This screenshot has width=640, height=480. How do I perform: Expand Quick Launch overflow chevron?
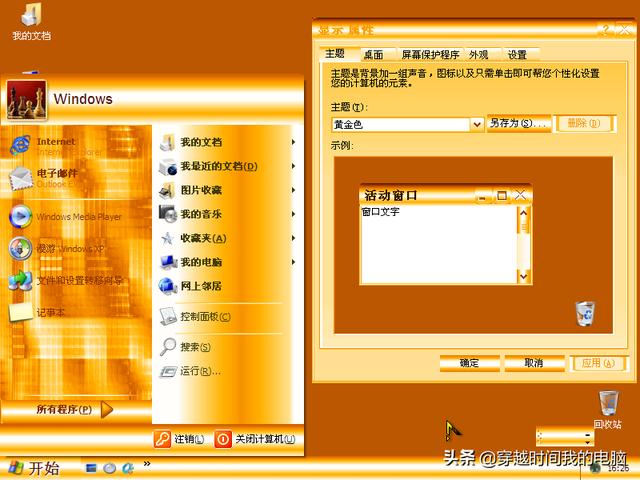click(x=147, y=464)
